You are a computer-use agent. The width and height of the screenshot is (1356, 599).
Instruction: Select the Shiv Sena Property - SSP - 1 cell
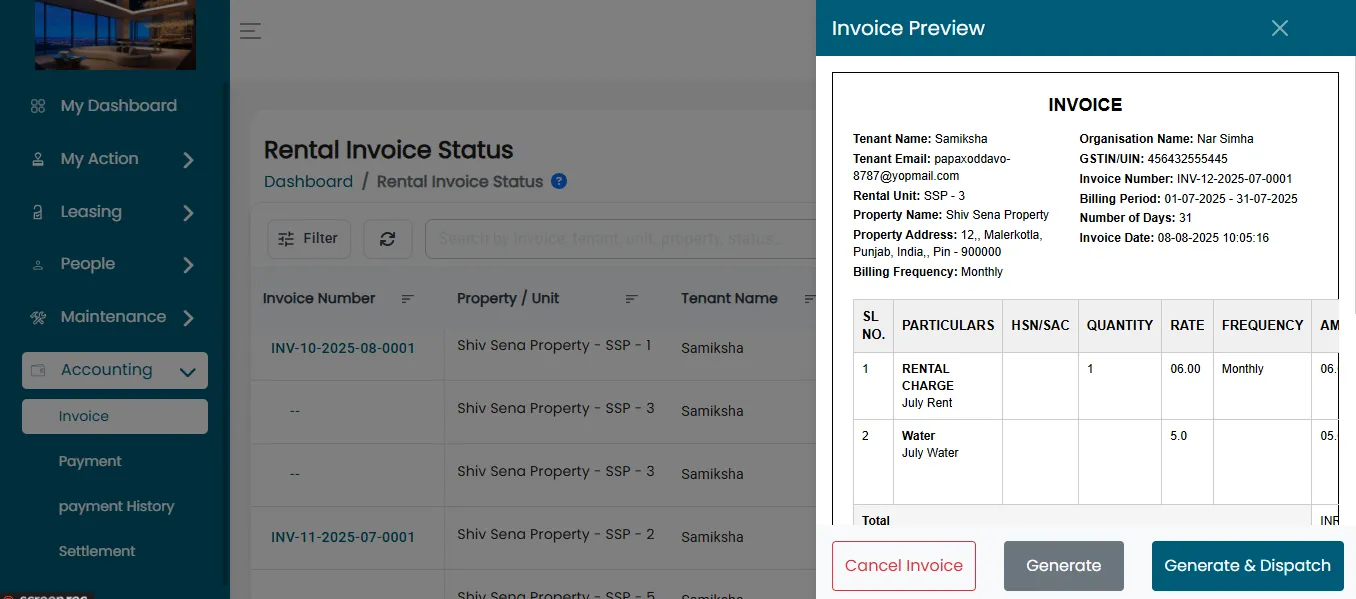(554, 346)
